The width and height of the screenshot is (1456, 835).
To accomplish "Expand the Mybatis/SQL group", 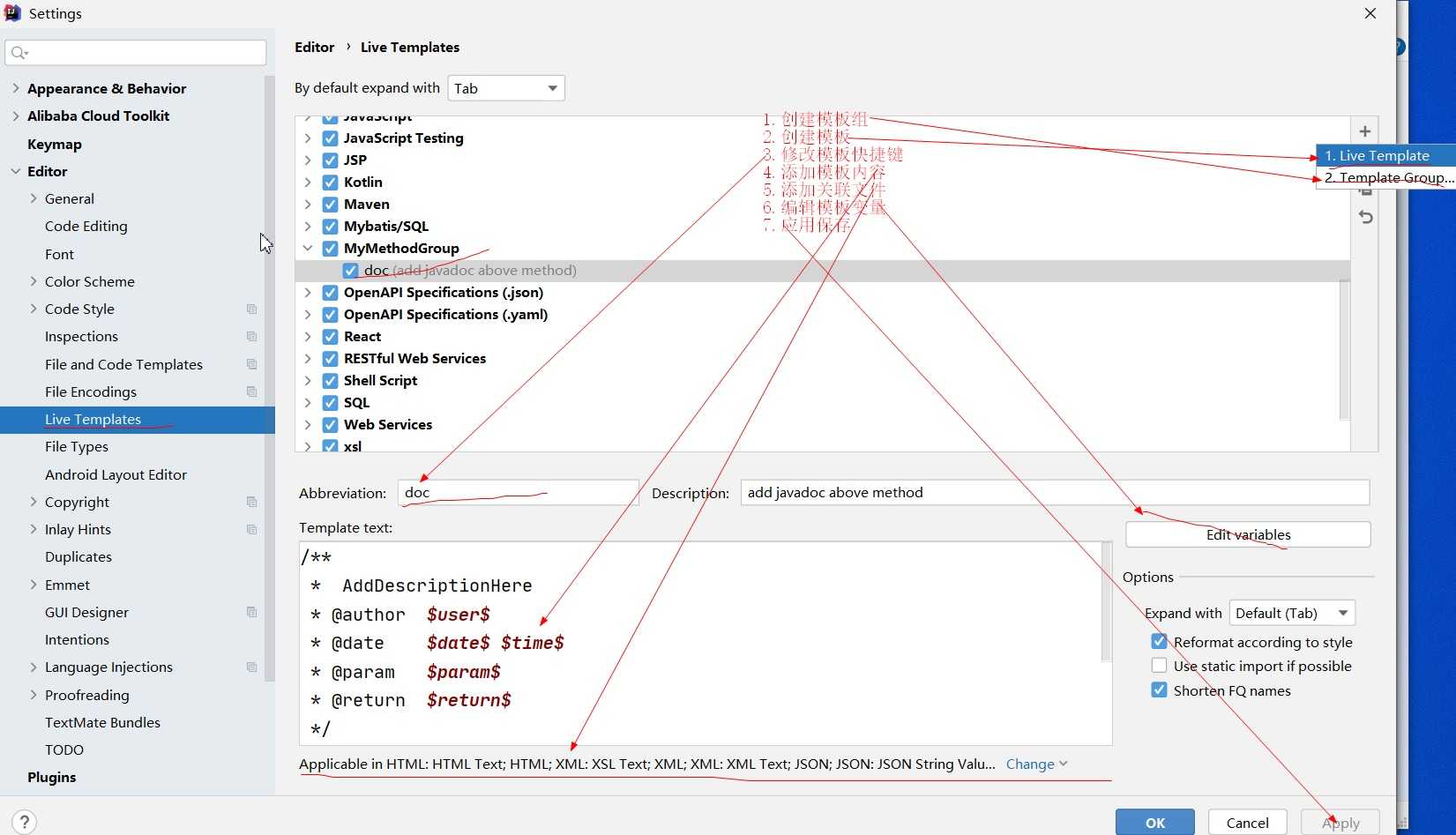I will point(307,227).
